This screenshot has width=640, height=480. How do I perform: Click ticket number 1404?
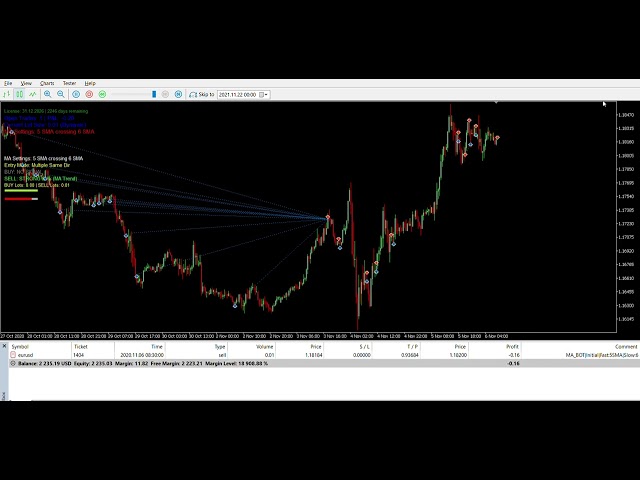(78, 355)
